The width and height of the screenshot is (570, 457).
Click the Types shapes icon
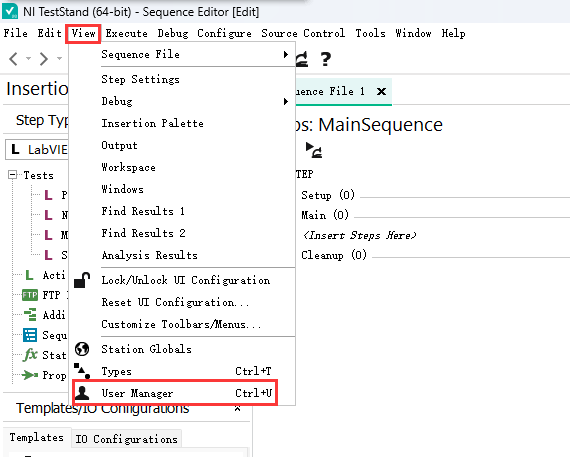coord(82,371)
